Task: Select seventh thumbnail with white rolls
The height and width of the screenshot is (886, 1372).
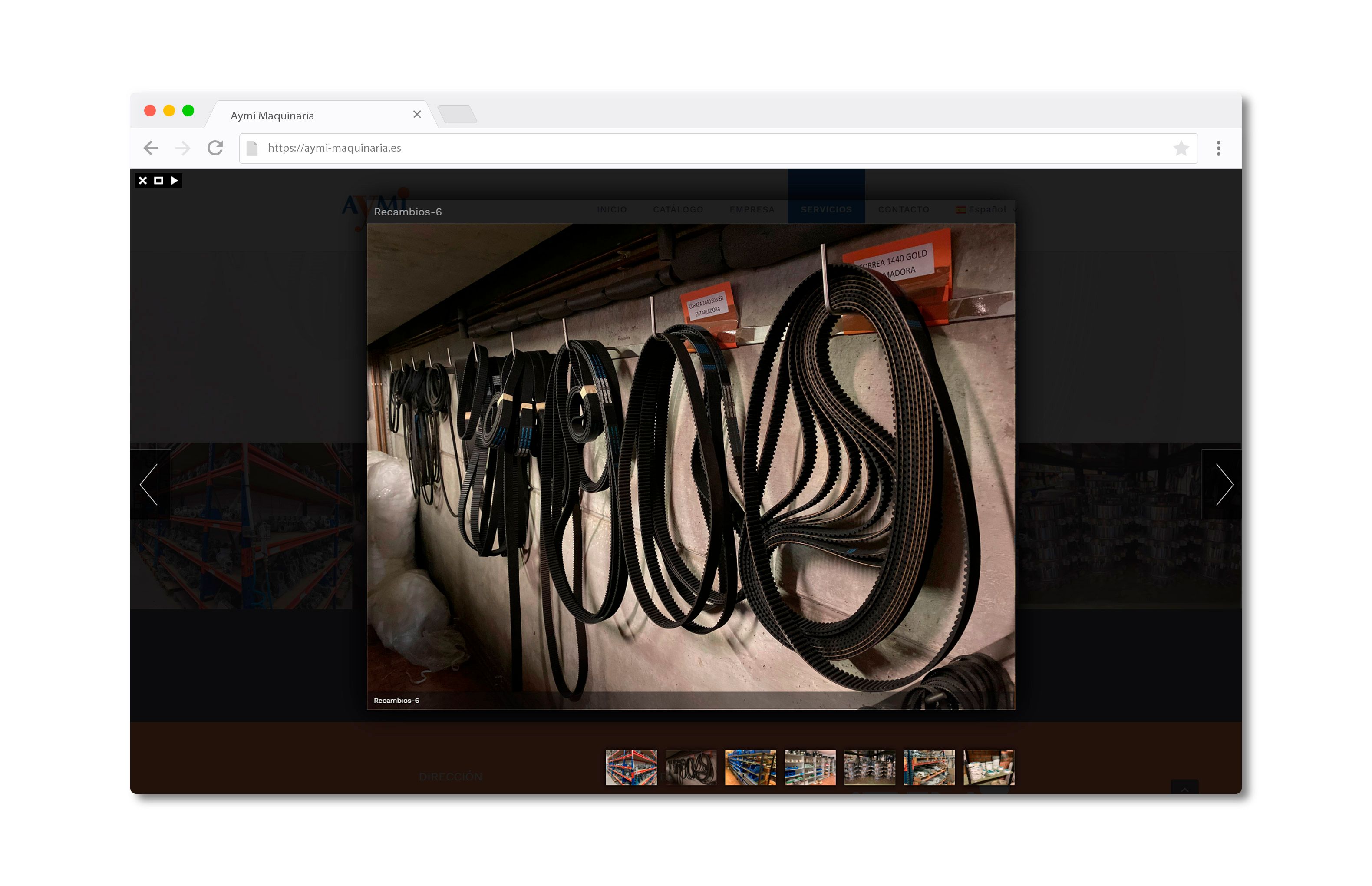Action: [x=989, y=767]
